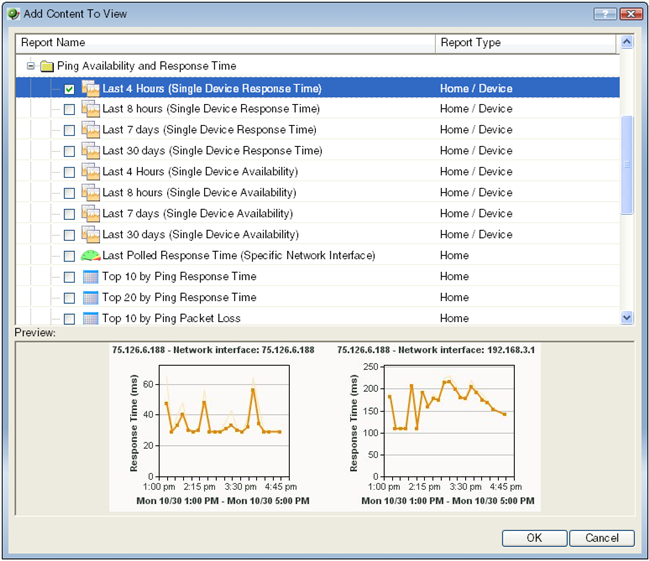Sort by the Report Name column header
This screenshot has width=649, height=561.
point(225,43)
